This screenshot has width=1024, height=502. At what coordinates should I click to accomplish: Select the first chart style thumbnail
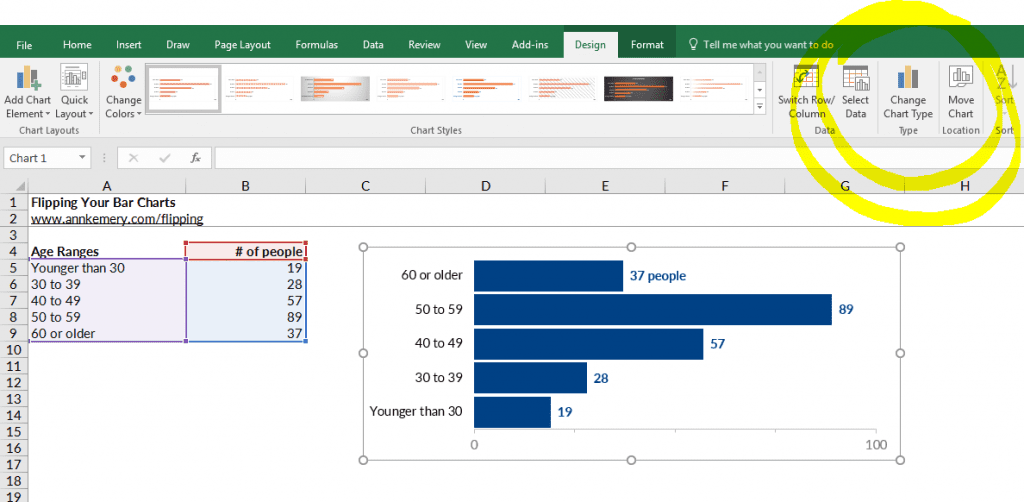[184, 88]
